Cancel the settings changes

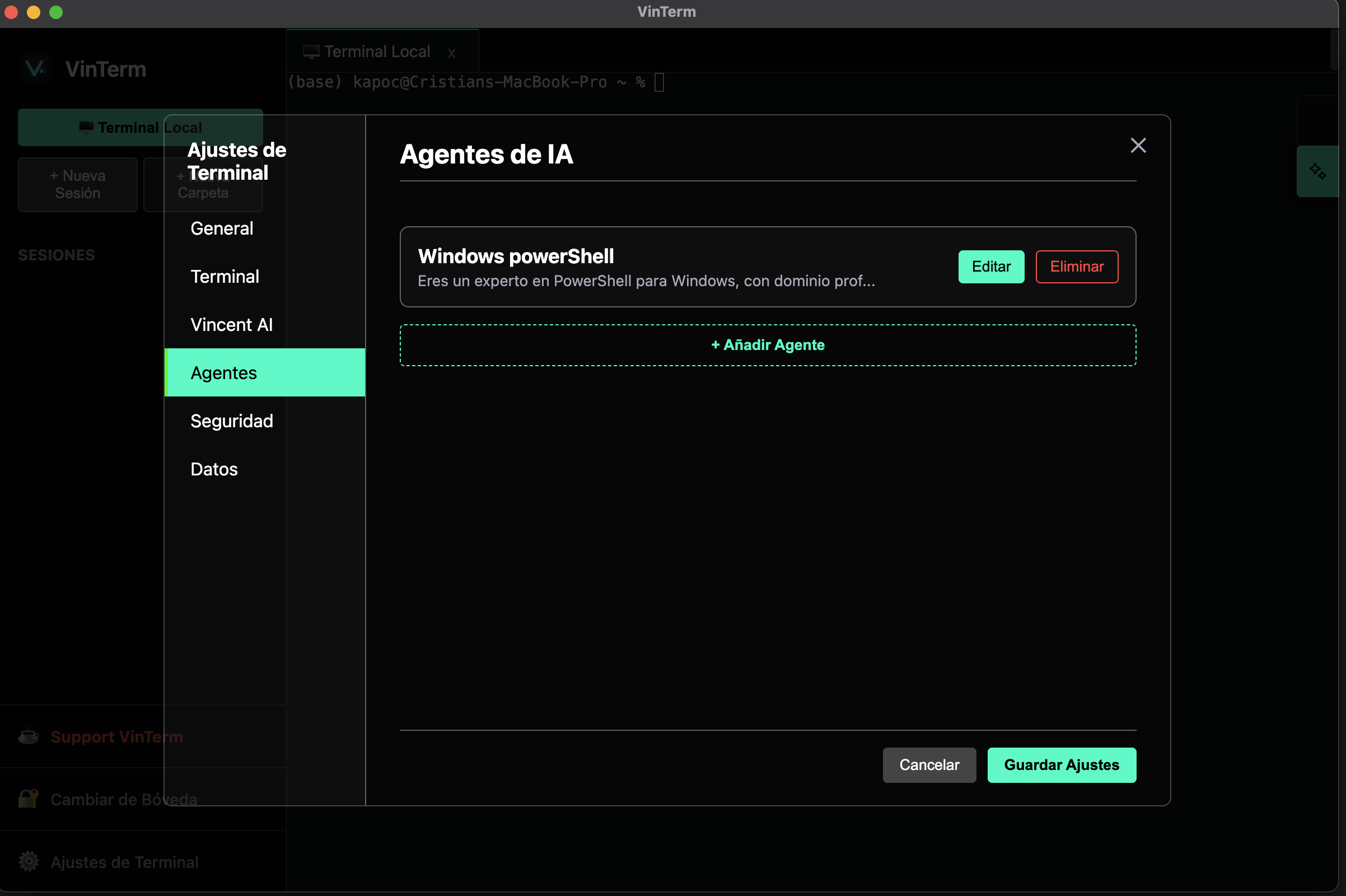tap(929, 764)
